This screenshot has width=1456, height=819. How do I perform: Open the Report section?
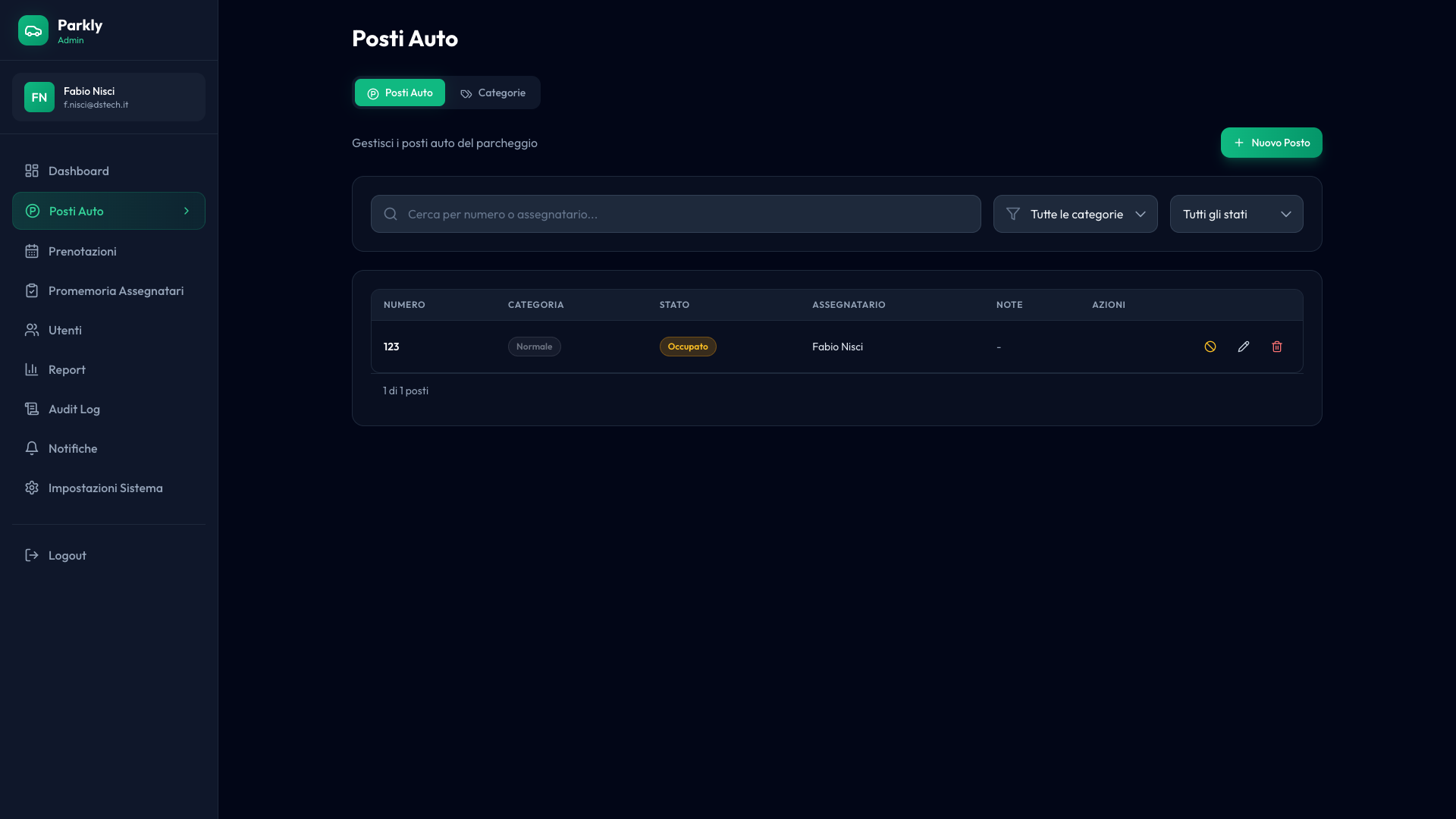(67, 369)
